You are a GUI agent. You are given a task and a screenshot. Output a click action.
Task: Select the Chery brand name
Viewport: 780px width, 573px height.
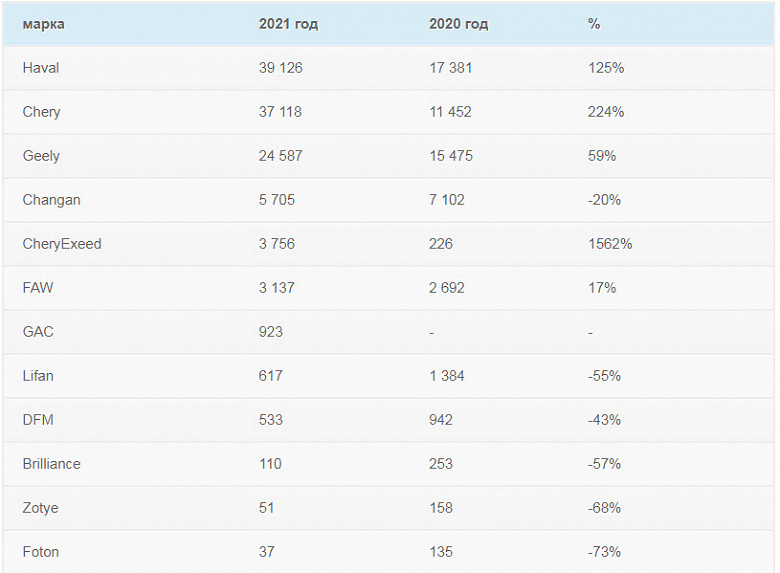[x=42, y=112]
